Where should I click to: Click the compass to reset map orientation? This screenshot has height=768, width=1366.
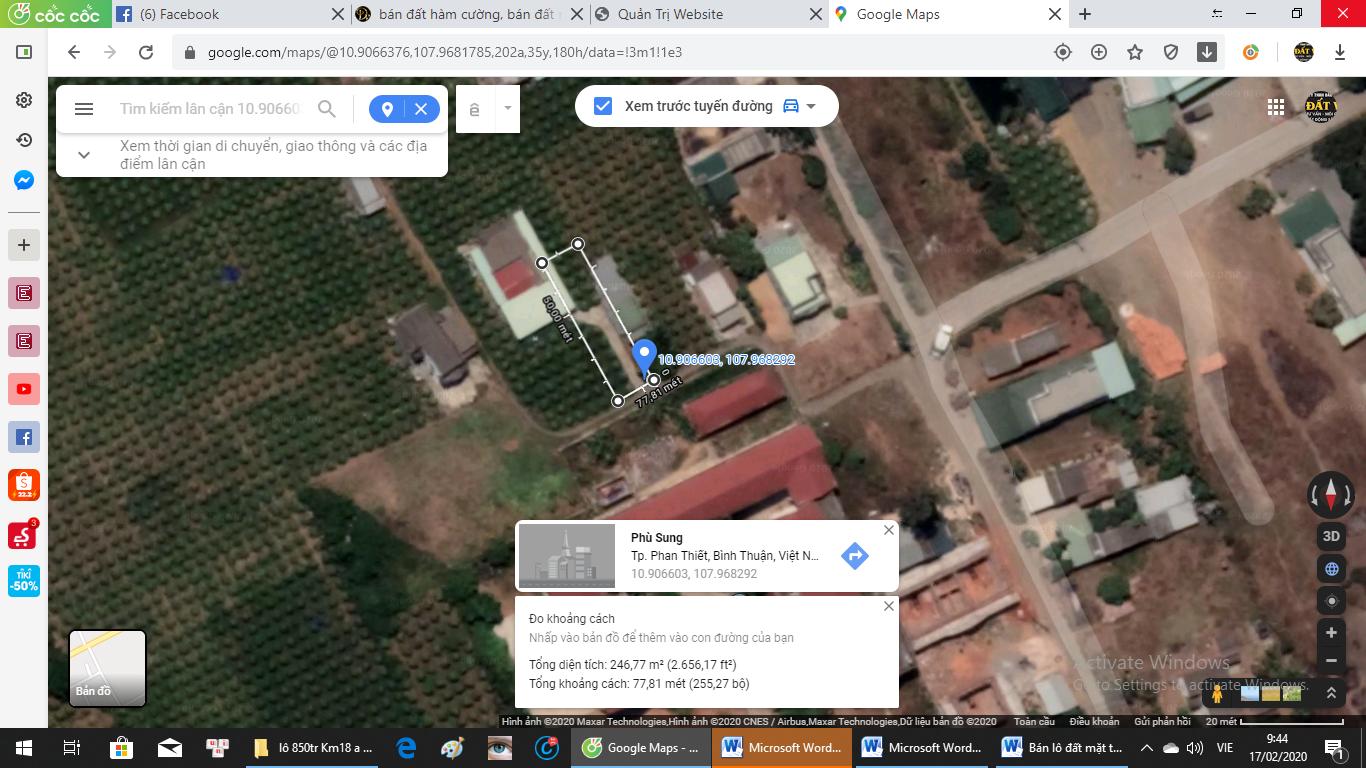pyautogui.click(x=1330, y=494)
